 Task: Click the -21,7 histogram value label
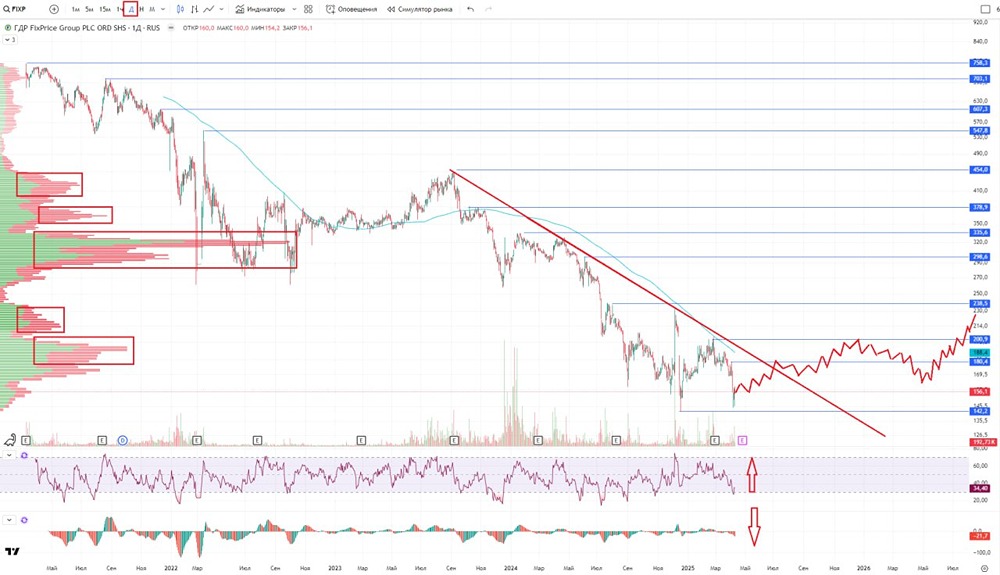(x=980, y=536)
